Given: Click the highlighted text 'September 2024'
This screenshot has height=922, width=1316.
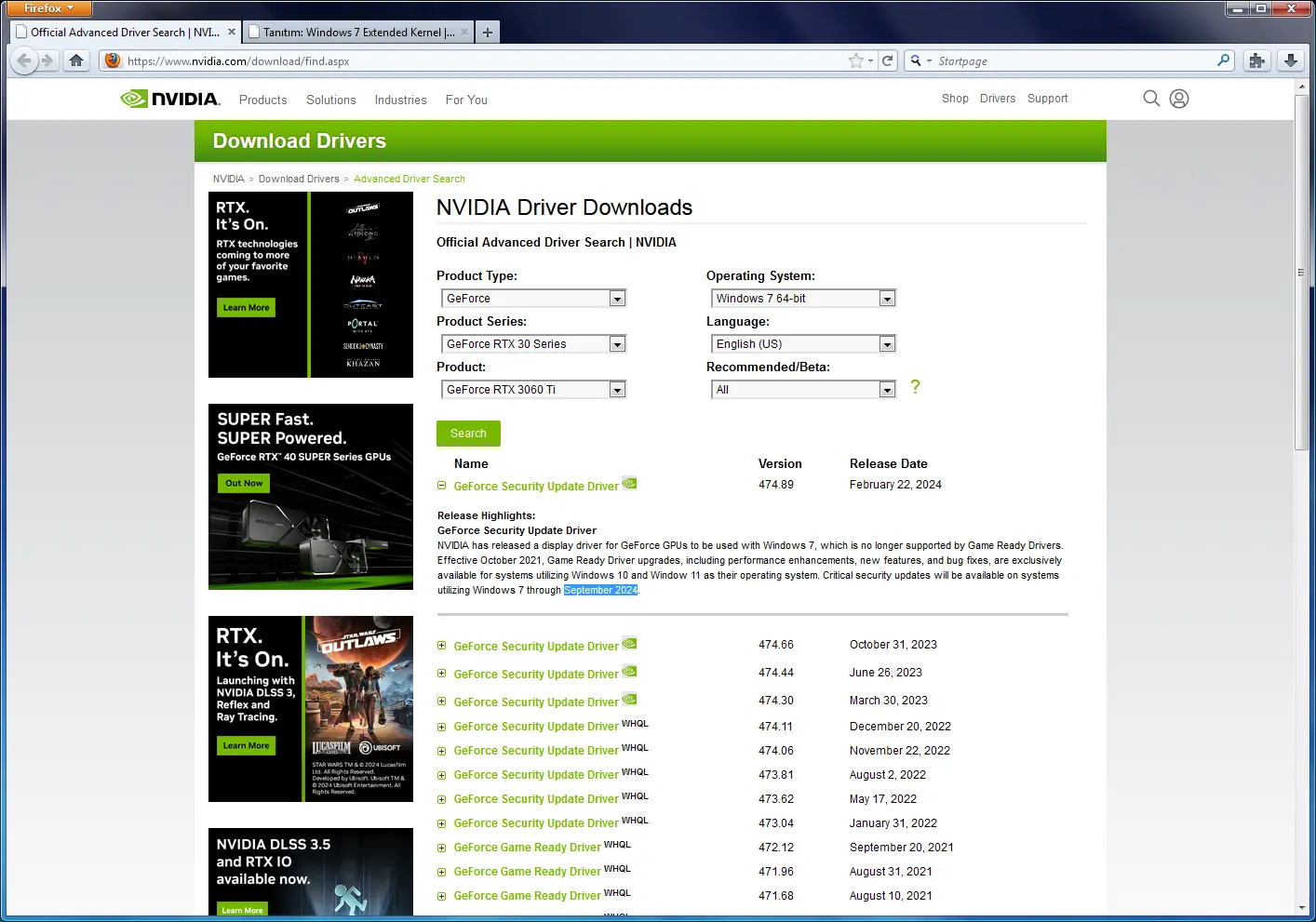Looking at the screenshot, I should pos(601,591).
